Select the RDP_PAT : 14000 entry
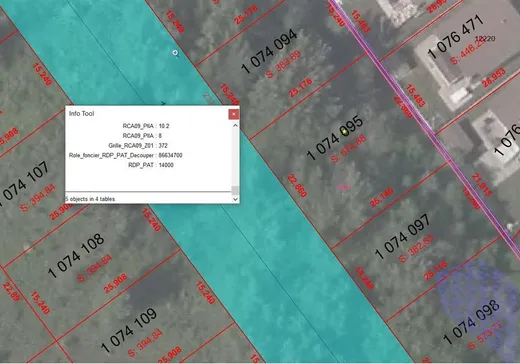520x364 pixels. [151, 165]
